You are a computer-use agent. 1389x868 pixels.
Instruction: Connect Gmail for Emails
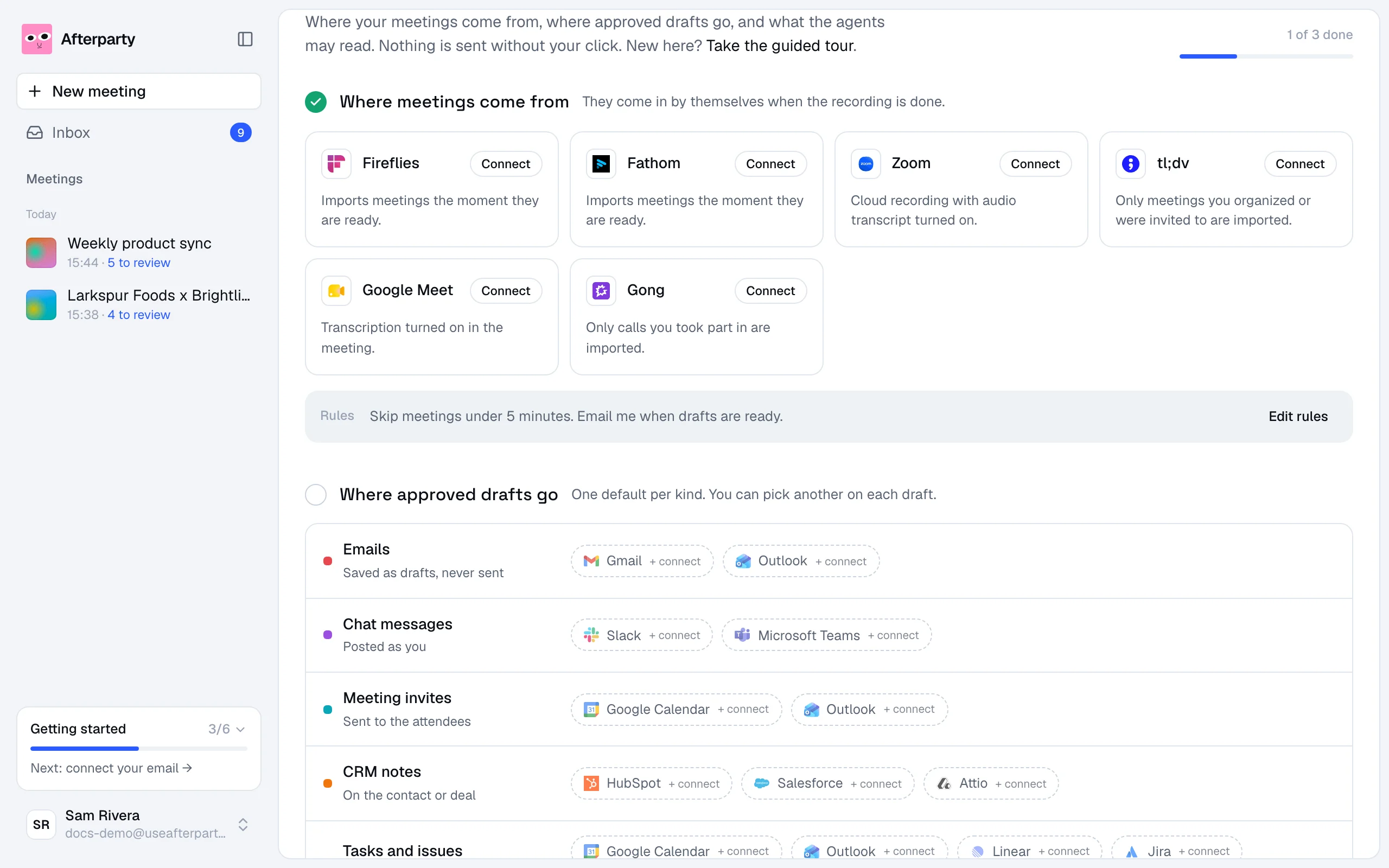point(642,561)
